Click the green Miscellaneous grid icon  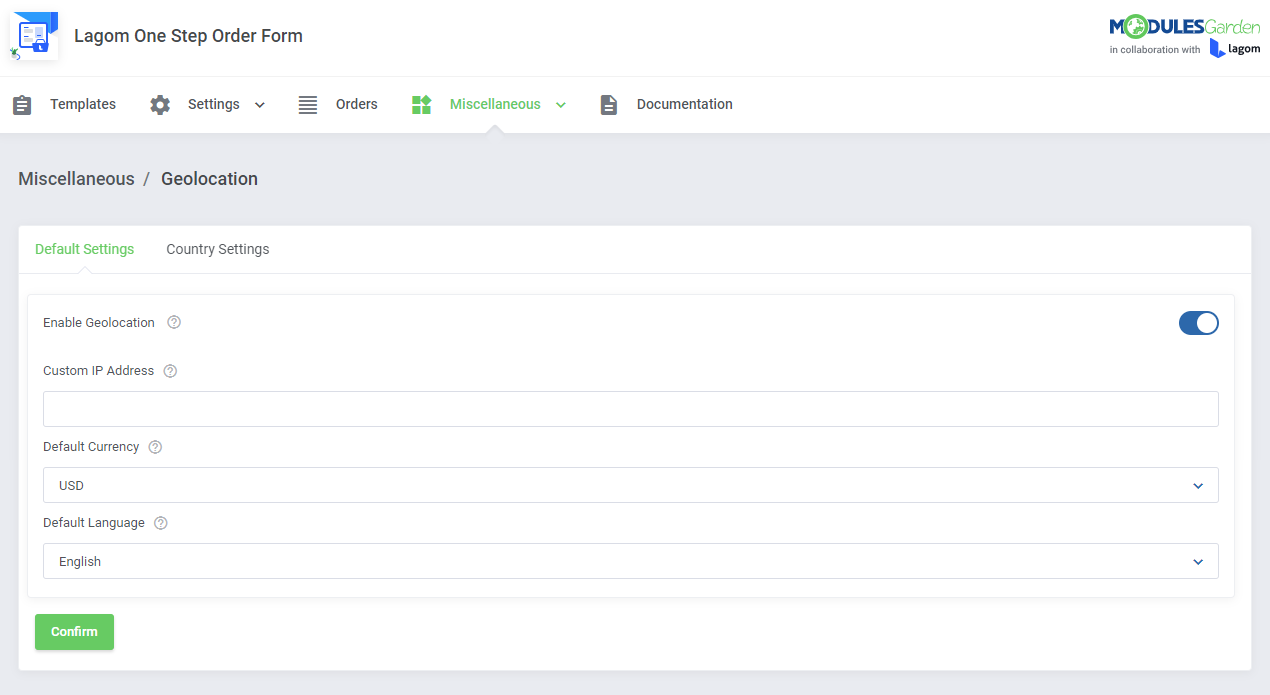tap(421, 104)
